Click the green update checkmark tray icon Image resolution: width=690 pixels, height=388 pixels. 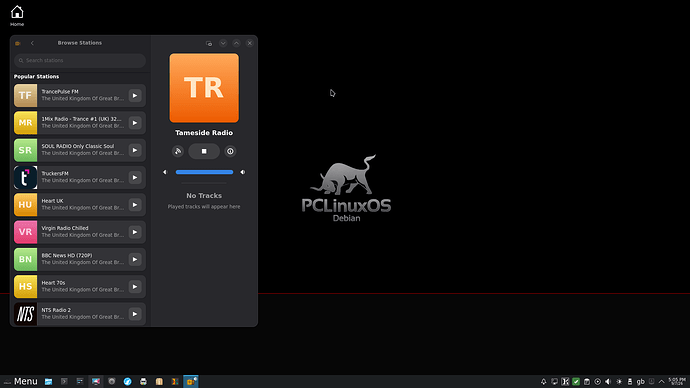[x=576, y=381]
